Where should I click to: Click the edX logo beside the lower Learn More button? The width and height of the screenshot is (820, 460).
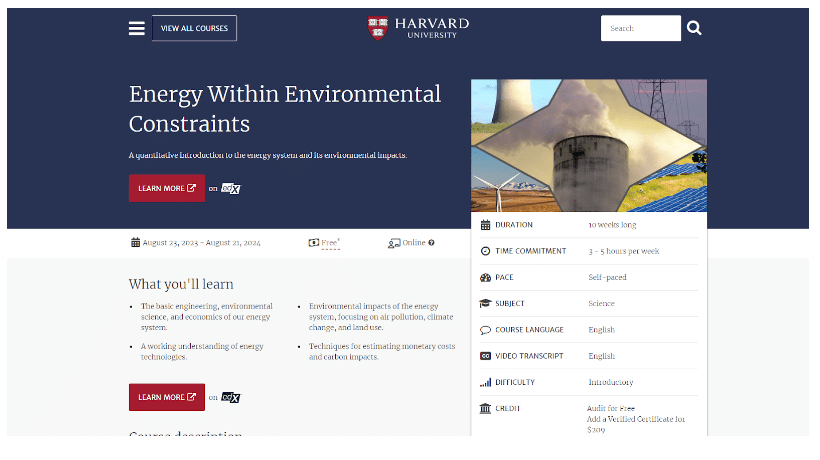point(231,398)
